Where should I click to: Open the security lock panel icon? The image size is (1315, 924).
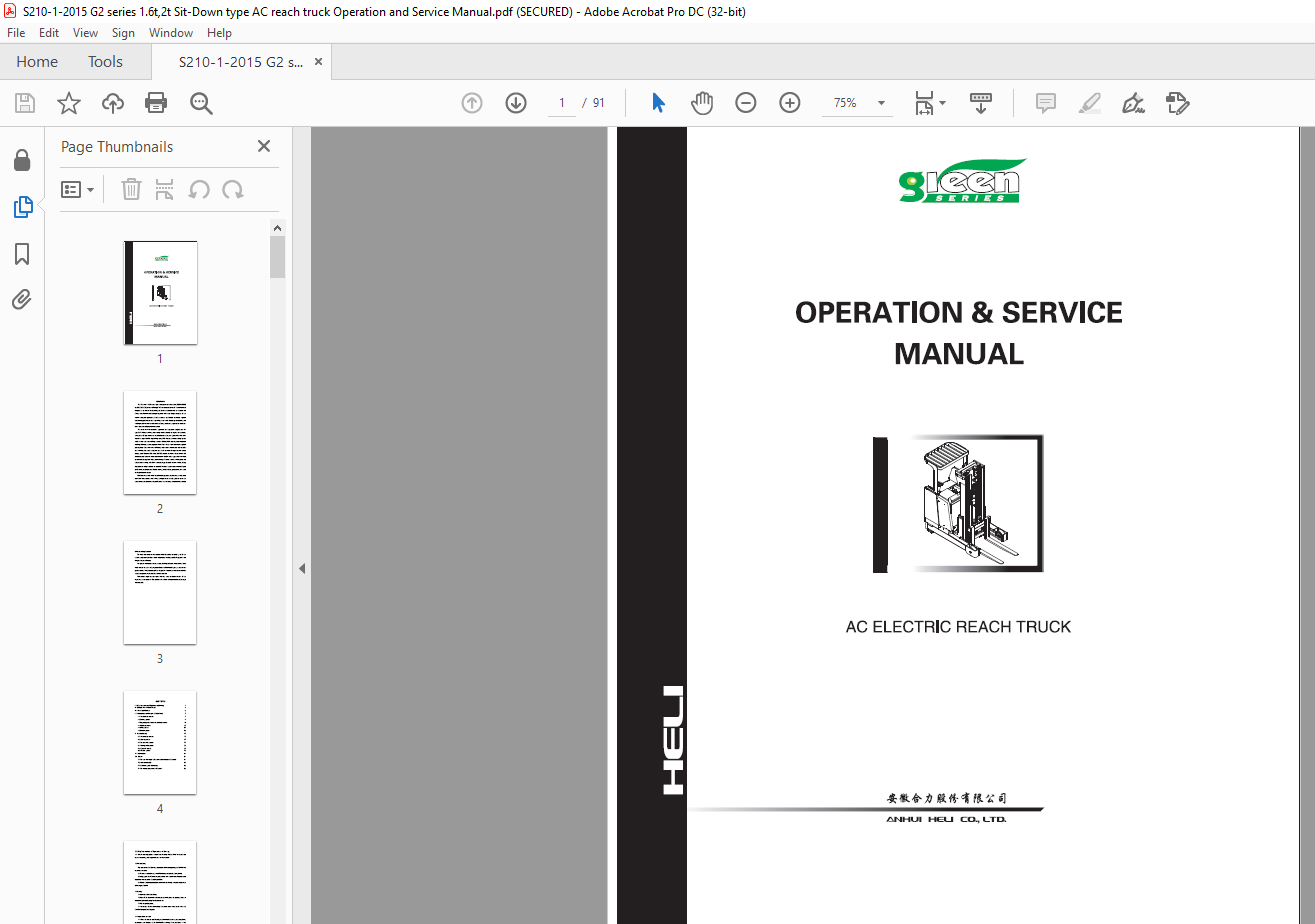[22, 160]
